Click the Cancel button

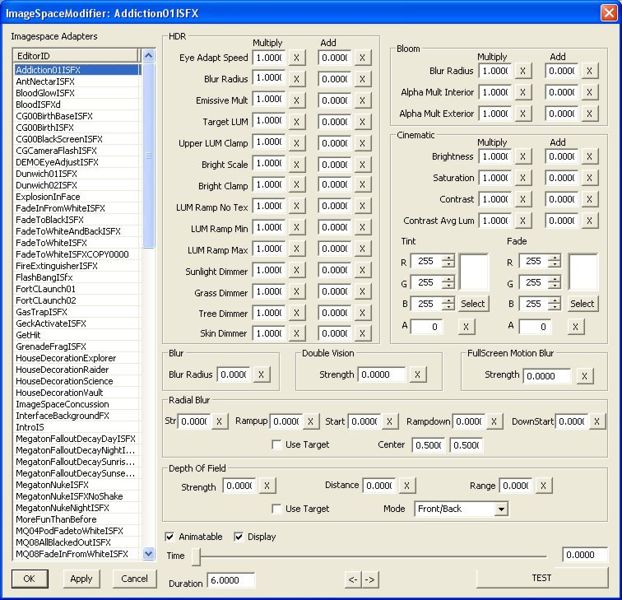tap(134, 579)
